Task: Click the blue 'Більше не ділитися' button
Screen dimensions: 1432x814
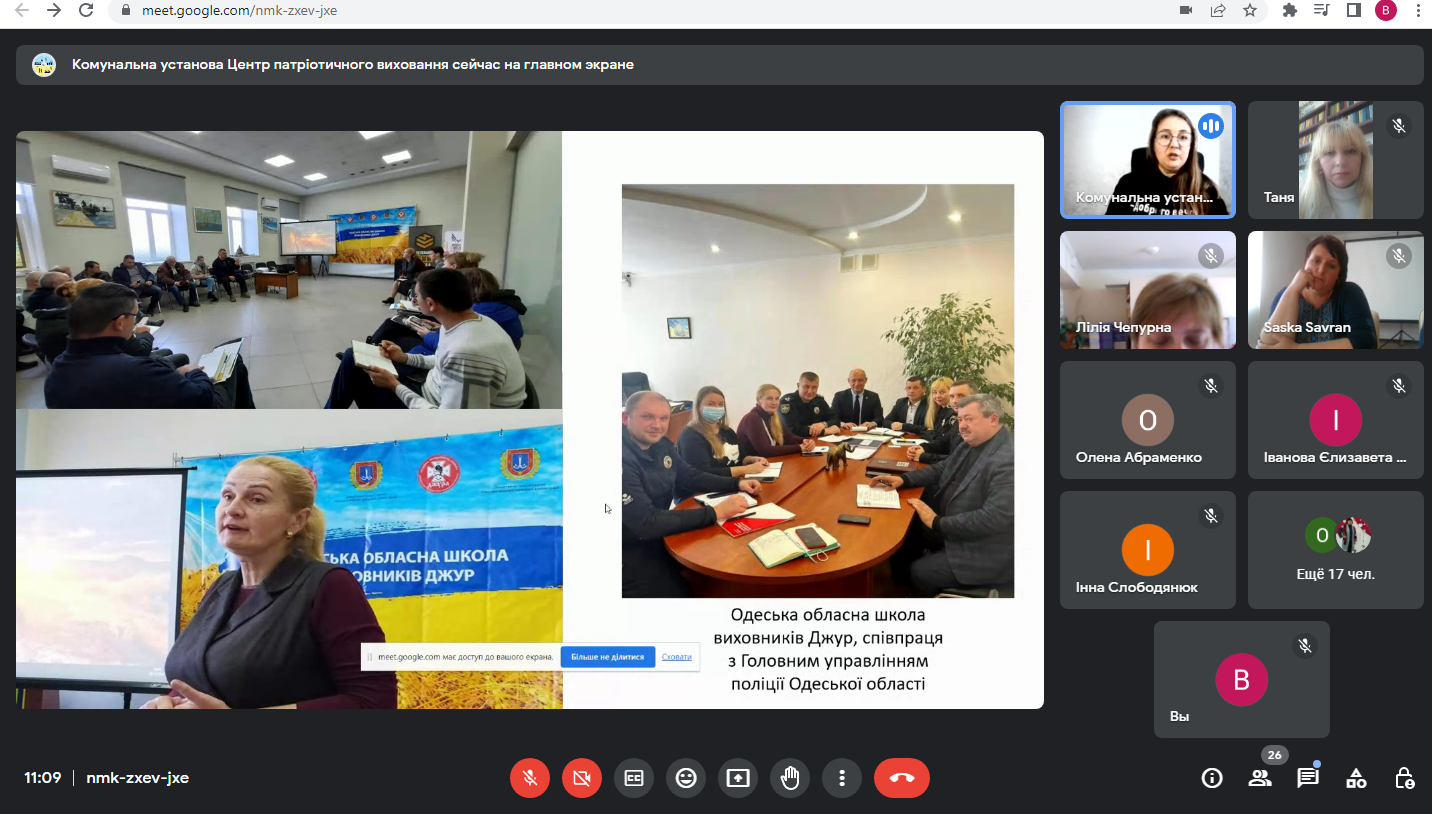Action: (x=607, y=657)
